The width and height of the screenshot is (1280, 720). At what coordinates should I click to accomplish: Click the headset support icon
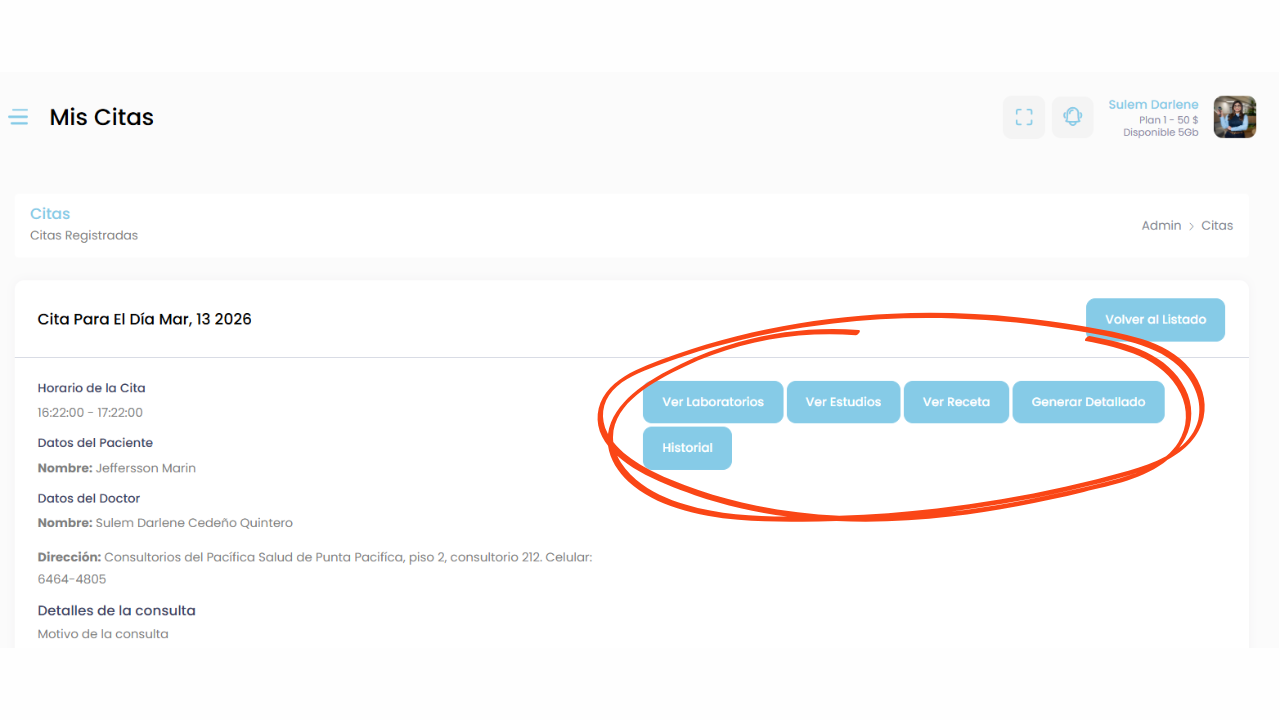click(x=1072, y=117)
